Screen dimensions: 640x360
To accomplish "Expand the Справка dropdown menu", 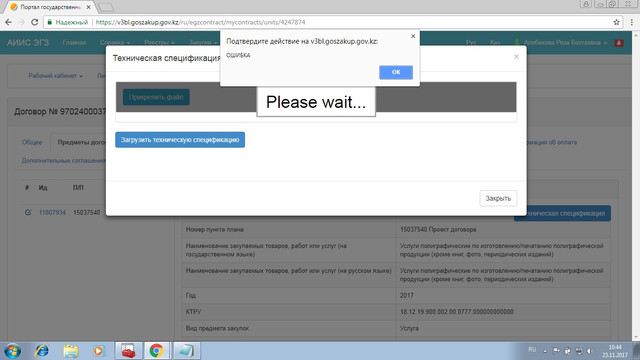I will point(115,42).
